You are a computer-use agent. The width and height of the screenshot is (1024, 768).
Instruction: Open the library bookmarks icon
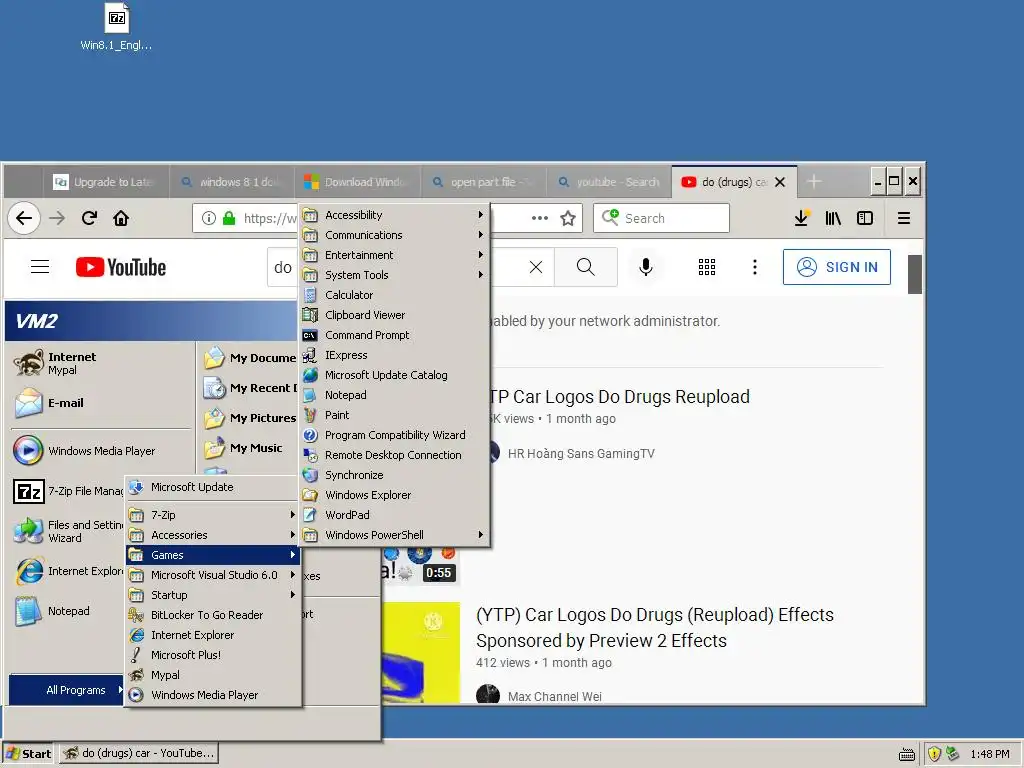click(x=833, y=218)
